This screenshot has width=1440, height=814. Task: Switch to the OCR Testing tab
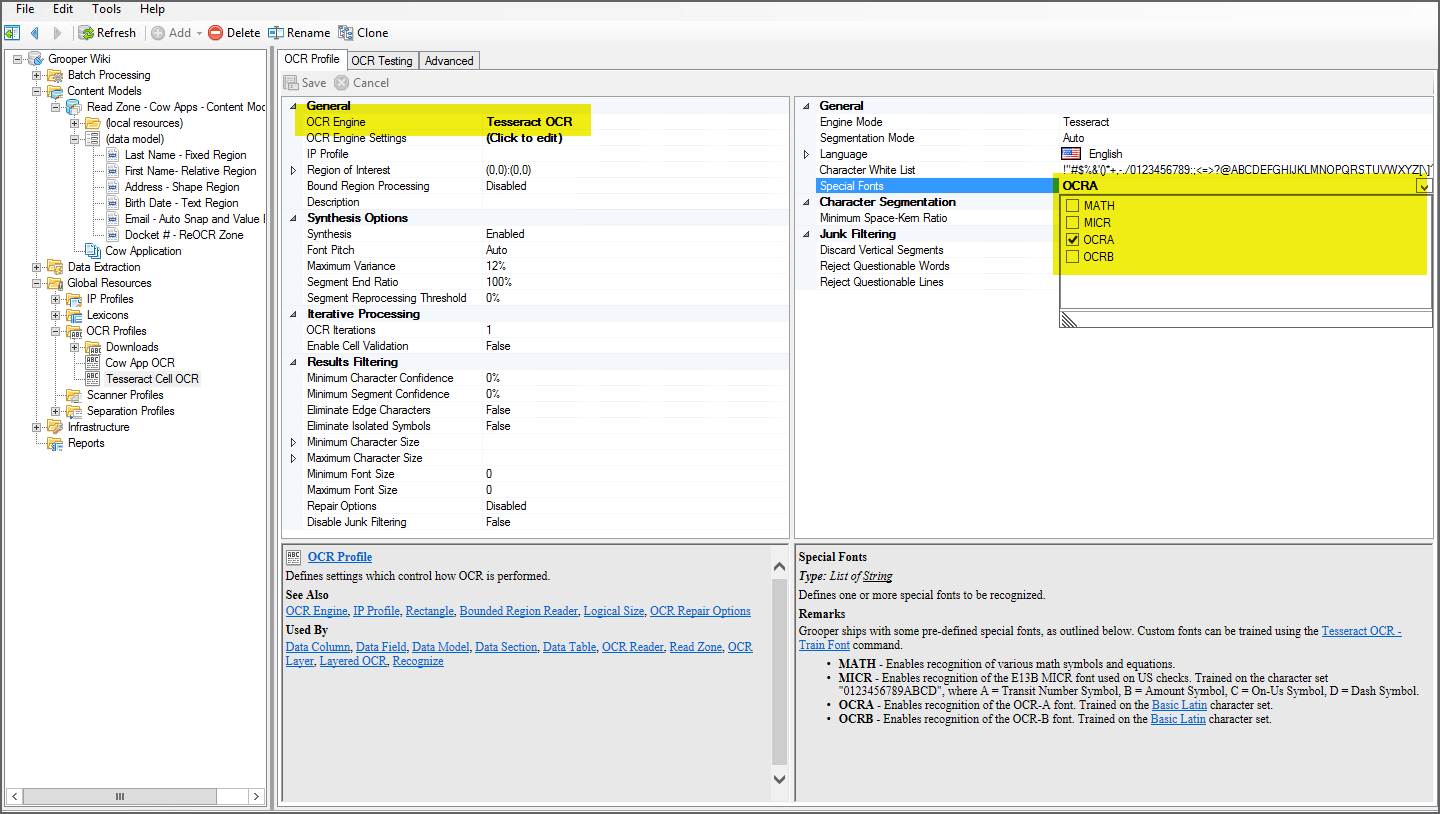point(381,61)
